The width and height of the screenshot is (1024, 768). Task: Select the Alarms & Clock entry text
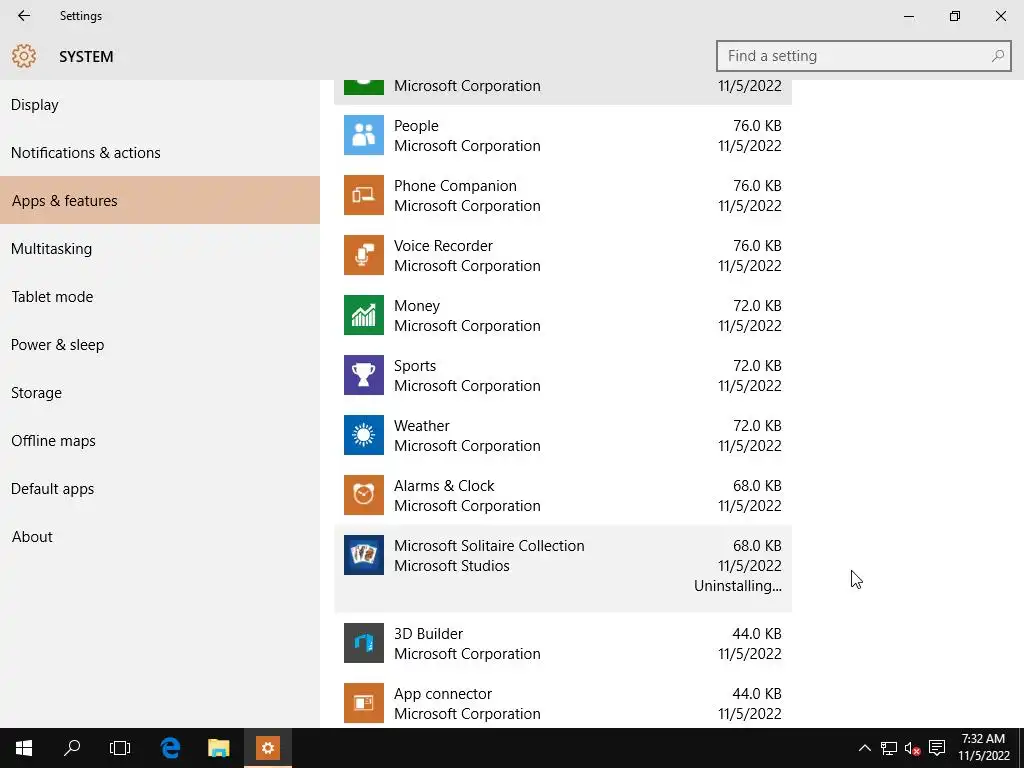pyautogui.click(x=444, y=486)
